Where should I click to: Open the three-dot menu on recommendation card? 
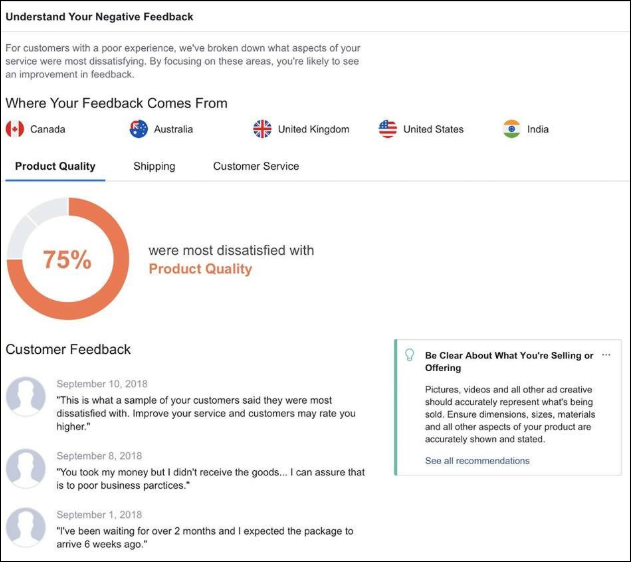(x=606, y=355)
